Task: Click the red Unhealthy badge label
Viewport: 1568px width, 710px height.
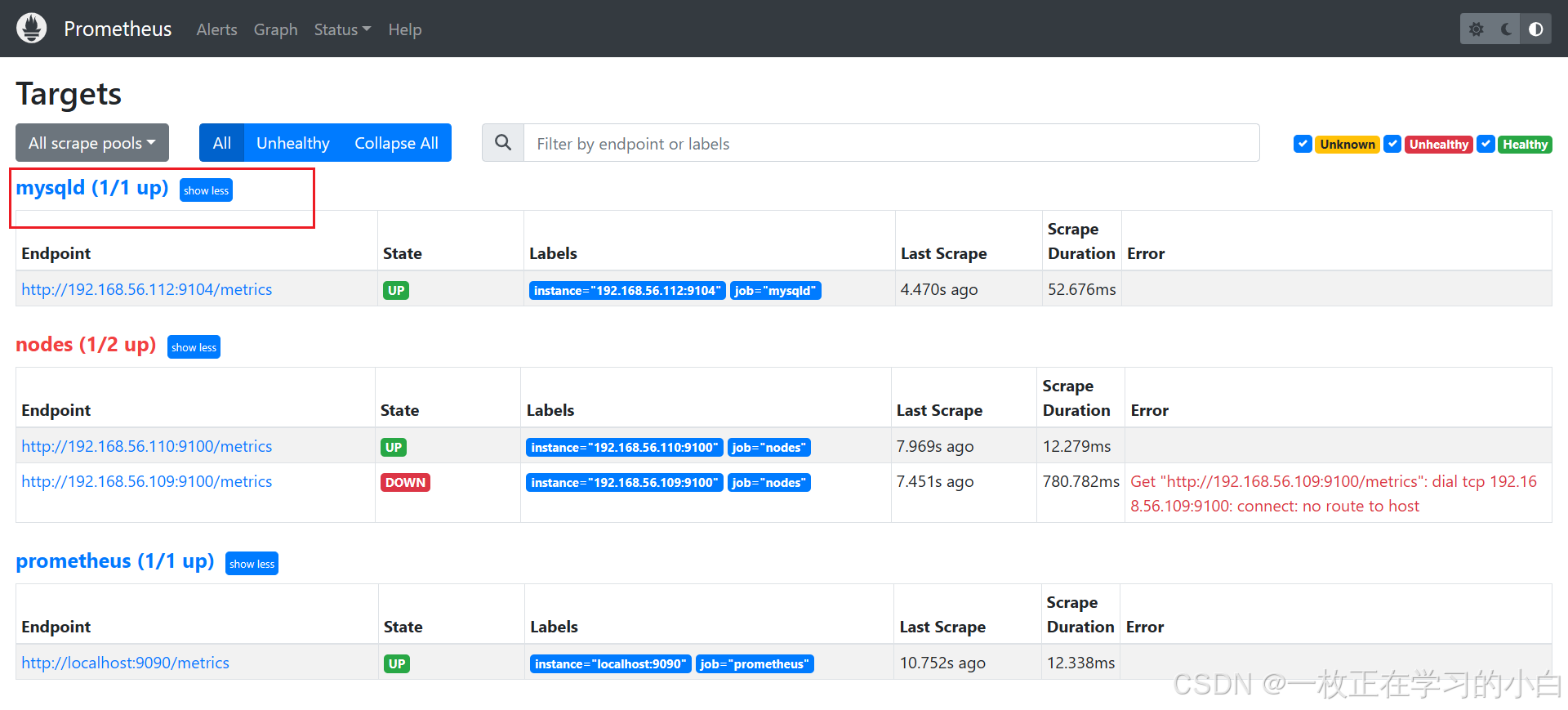Action: click(x=1439, y=144)
